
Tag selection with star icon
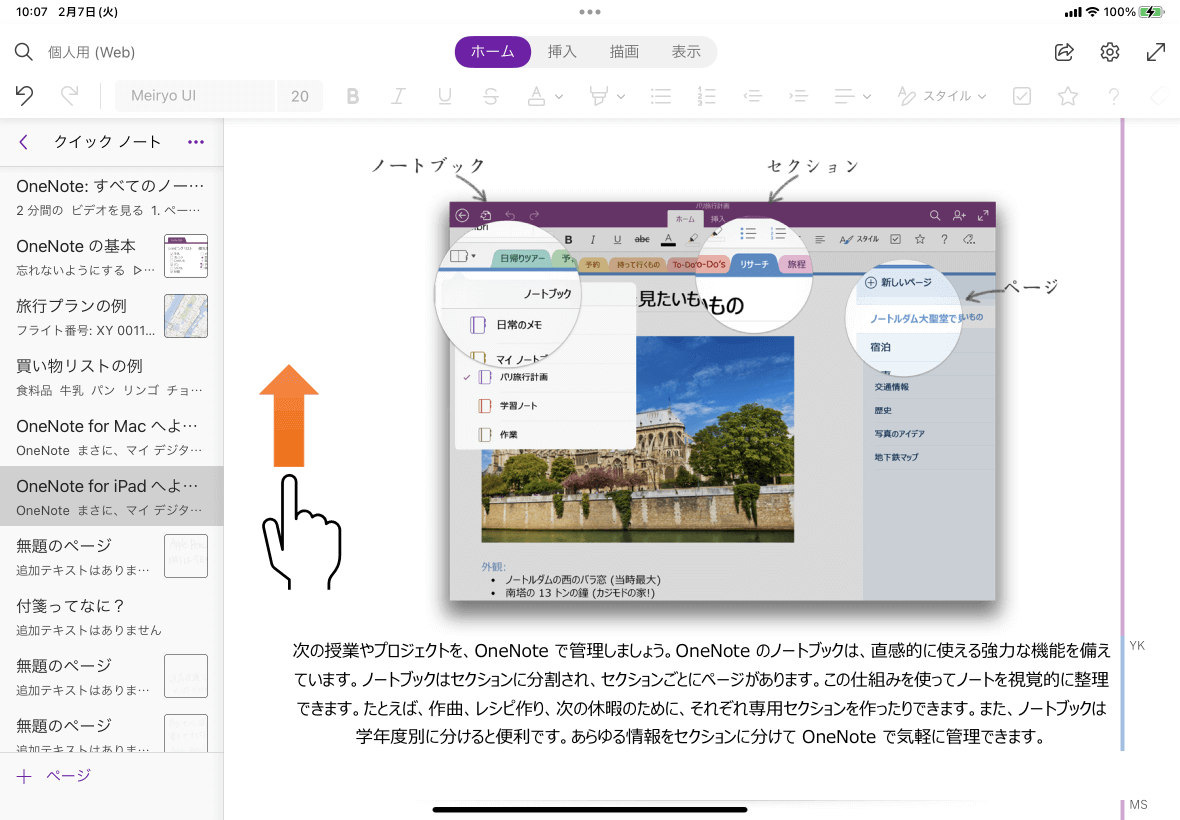(1068, 96)
